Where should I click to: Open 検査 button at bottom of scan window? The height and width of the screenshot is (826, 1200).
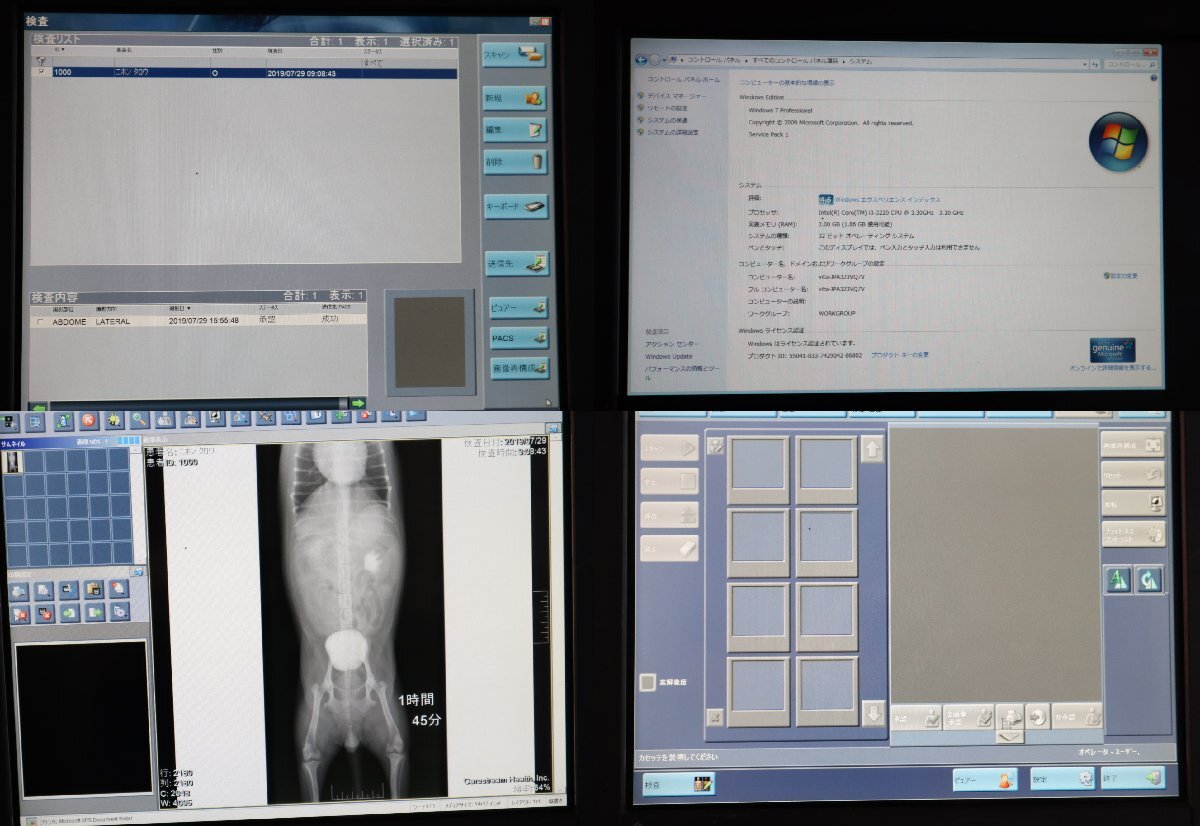click(x=679, y=783)
